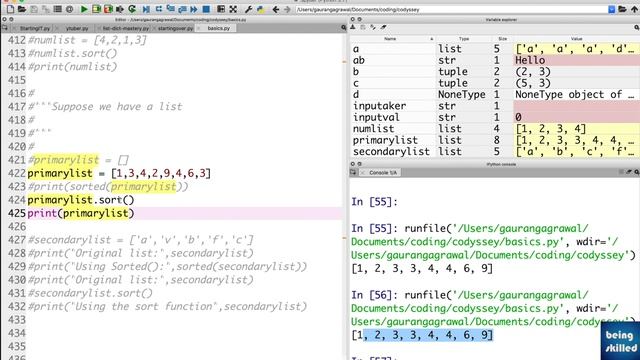Save the current file
Viewport: 640px width, 360px height.
tap(34, 9)
